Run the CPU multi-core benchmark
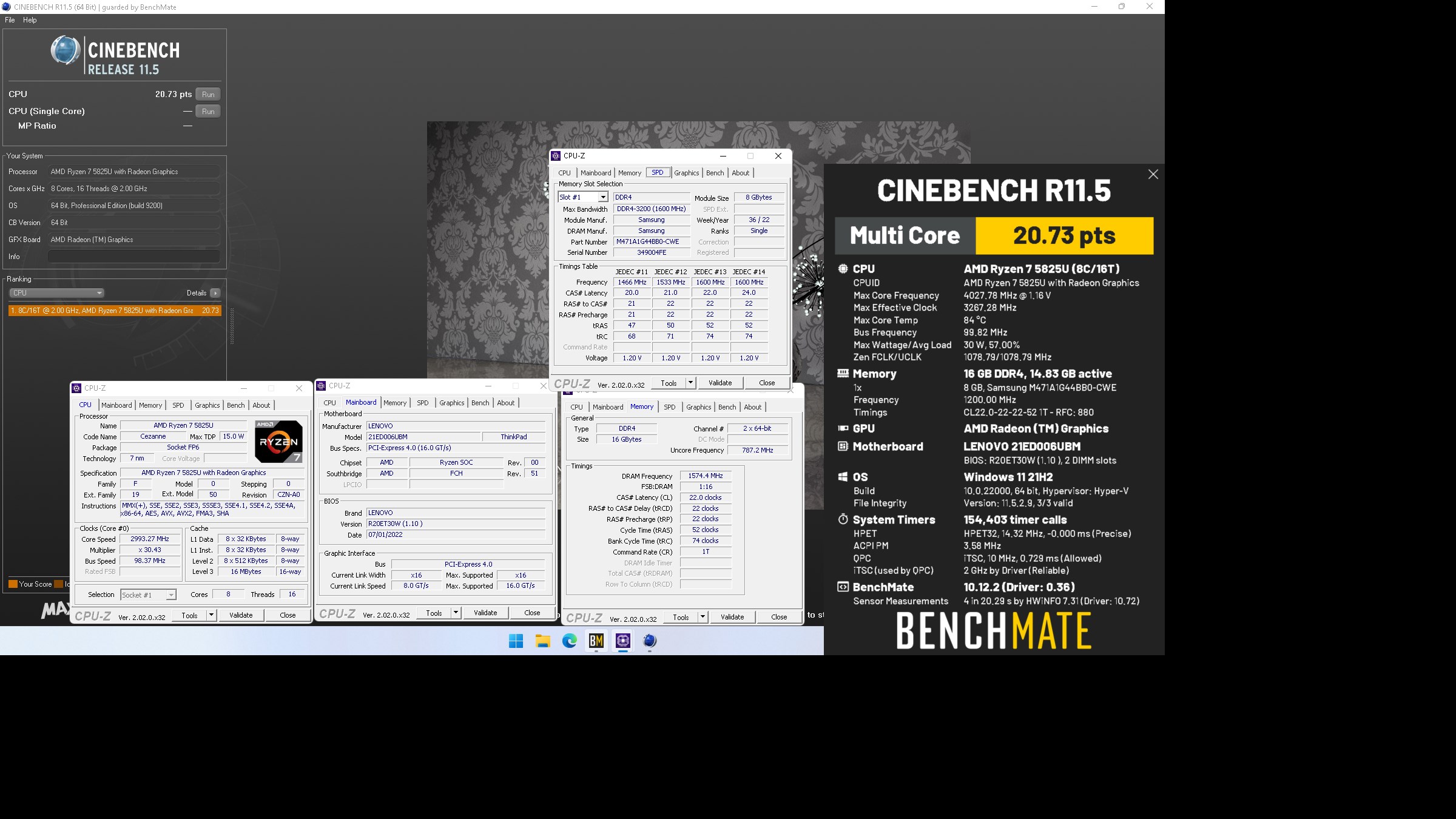The image size is (1456, 819). point(208,95)
